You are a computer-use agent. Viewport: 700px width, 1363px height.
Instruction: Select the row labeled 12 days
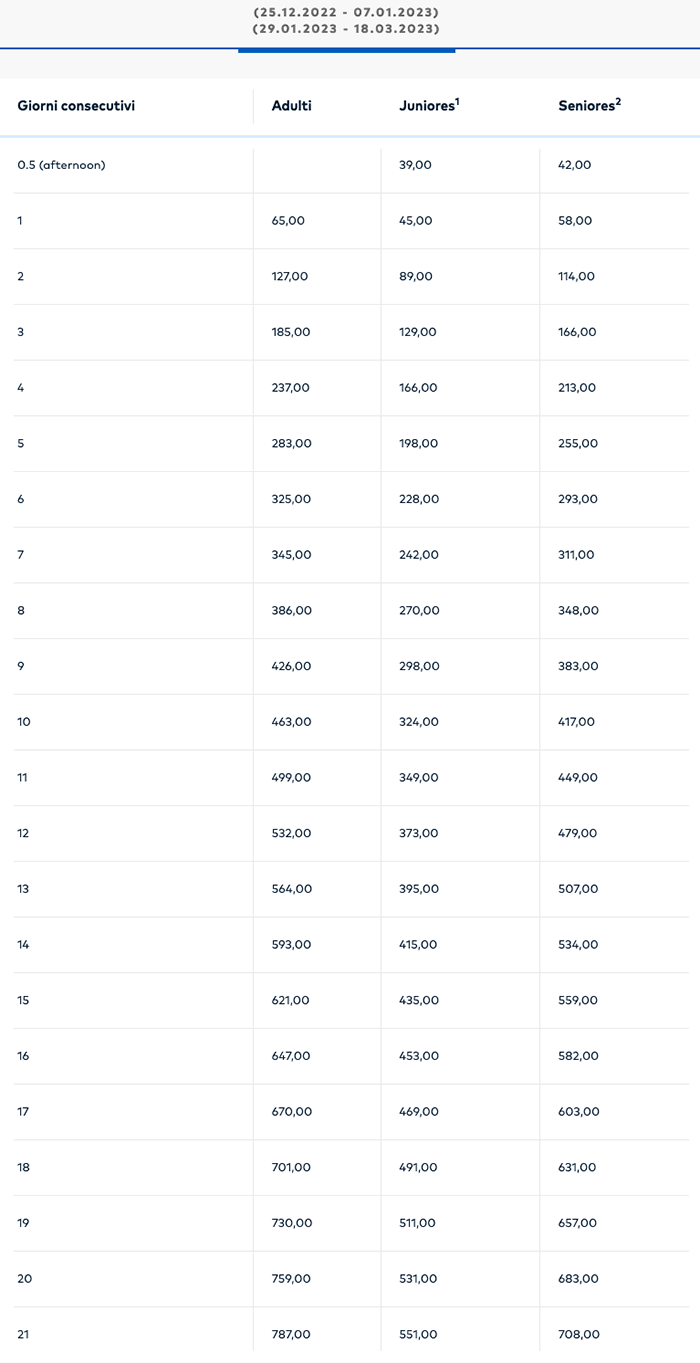(x=23, y=833)
